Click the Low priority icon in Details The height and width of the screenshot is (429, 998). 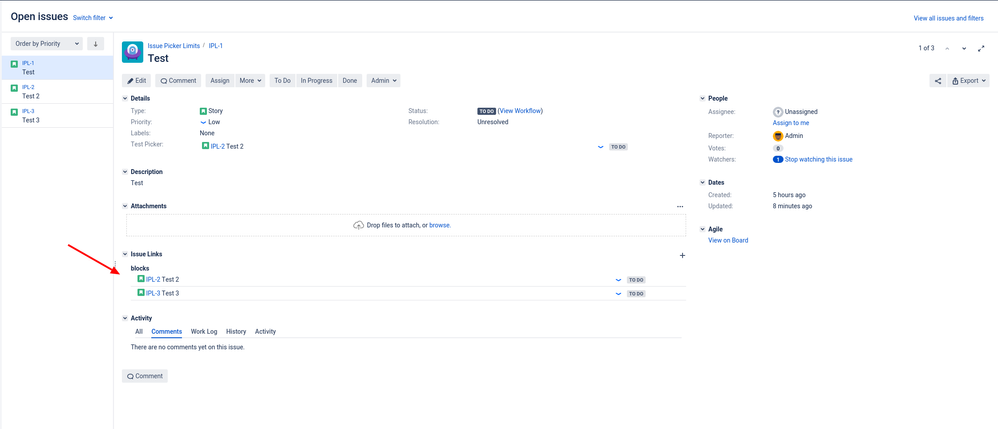204,122
